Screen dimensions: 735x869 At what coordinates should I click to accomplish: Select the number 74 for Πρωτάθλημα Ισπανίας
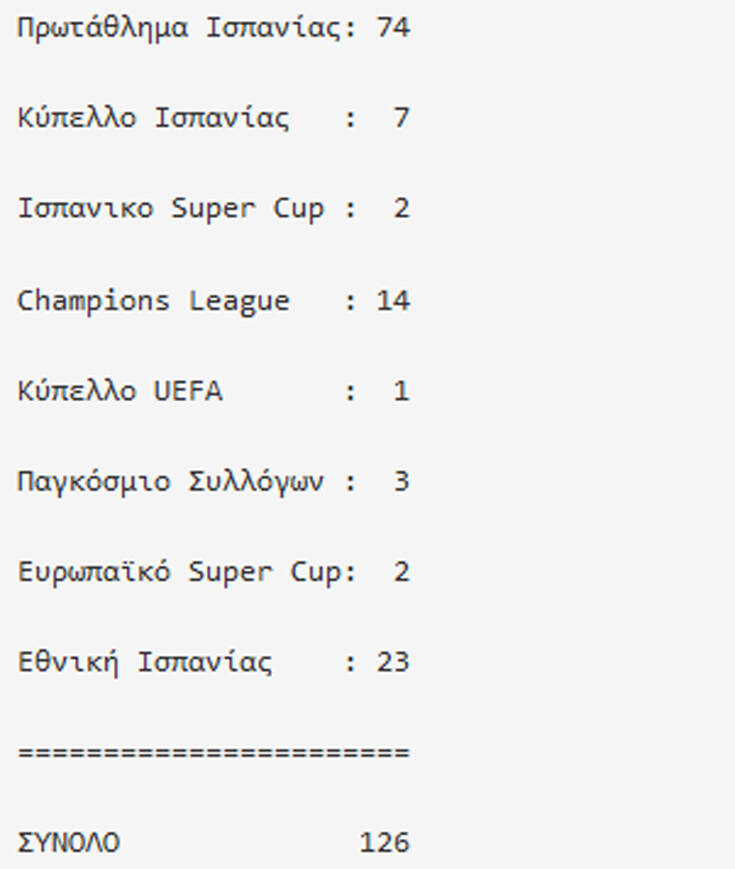point(393,28)
